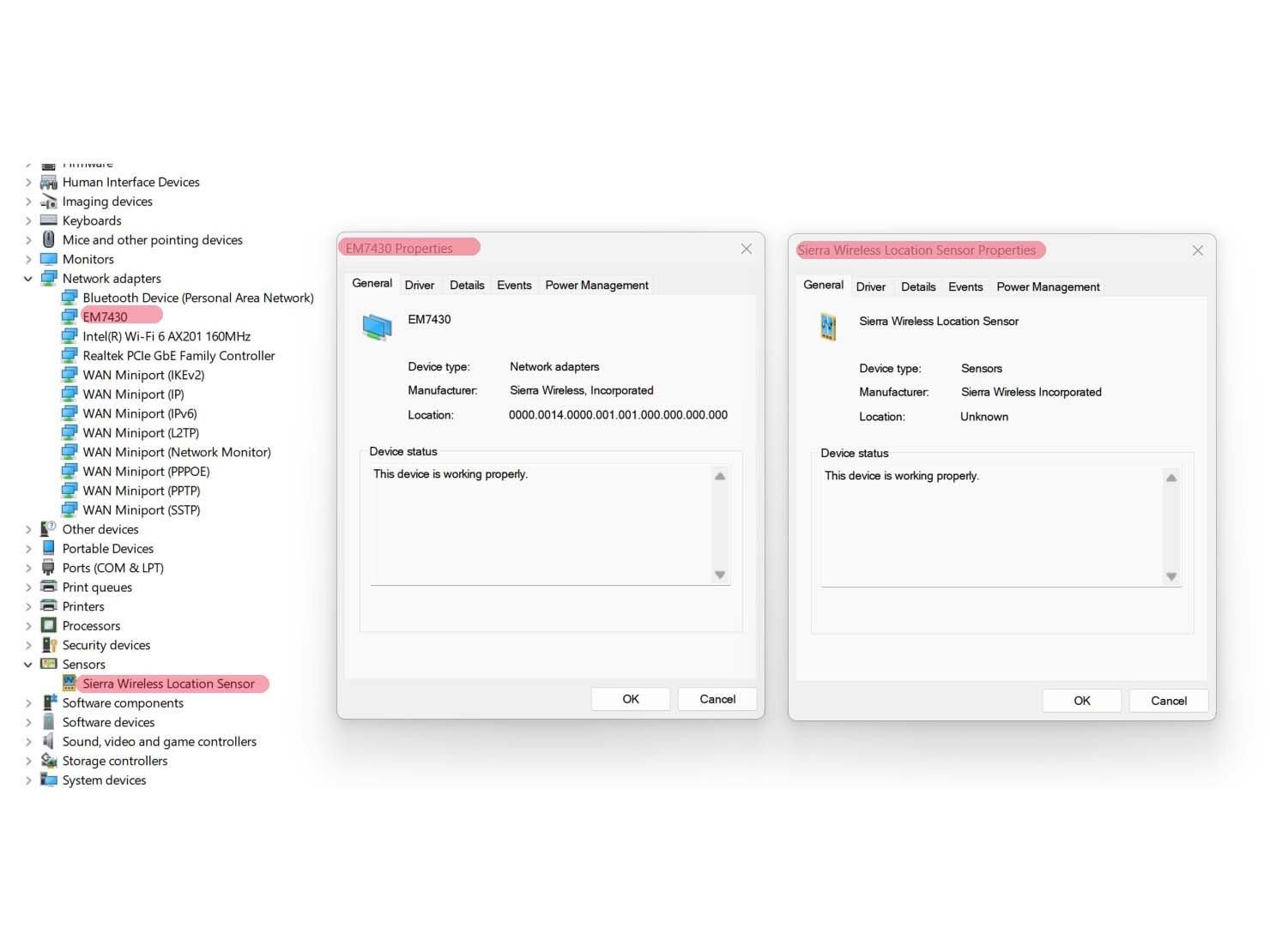
Task: Click the Portable Devices category icon
Action: coord(49,549)
